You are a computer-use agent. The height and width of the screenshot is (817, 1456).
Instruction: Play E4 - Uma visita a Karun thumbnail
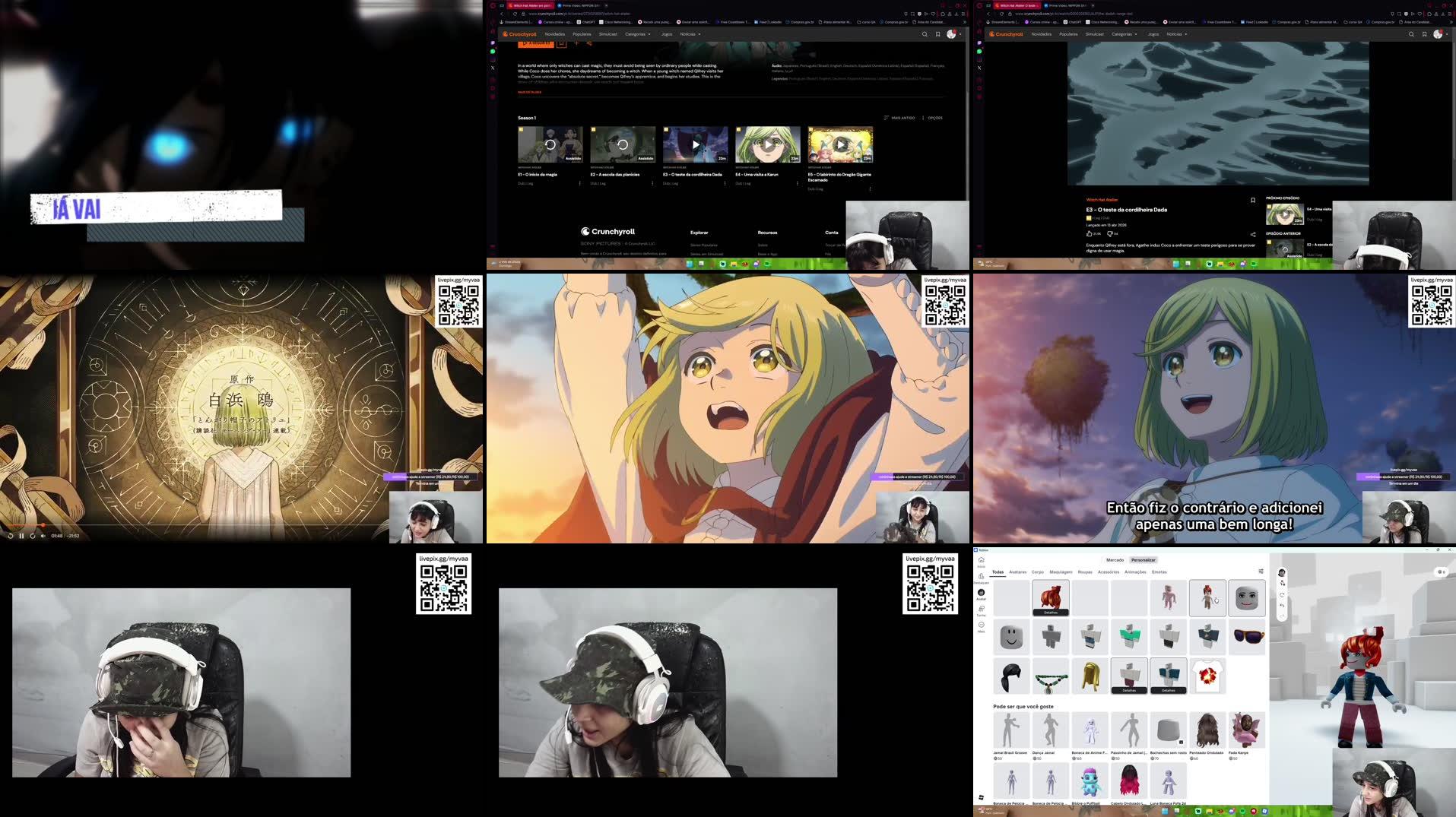pyautogui.click(x=768, y=144)
